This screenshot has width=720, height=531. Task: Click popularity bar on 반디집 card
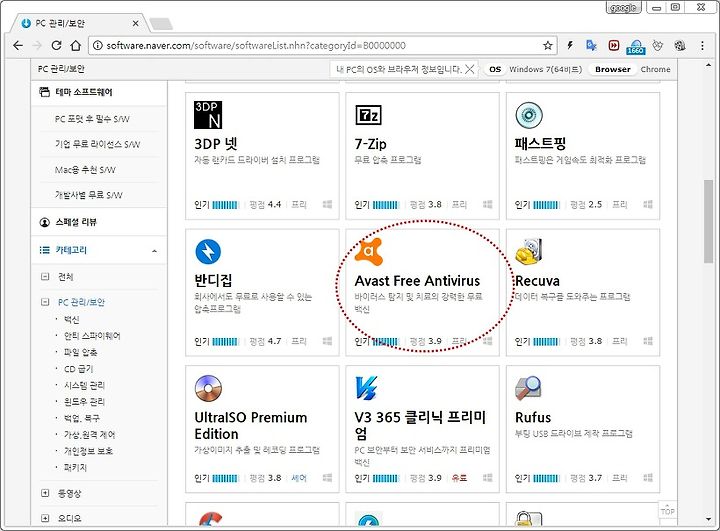click(x=225, y=342)
